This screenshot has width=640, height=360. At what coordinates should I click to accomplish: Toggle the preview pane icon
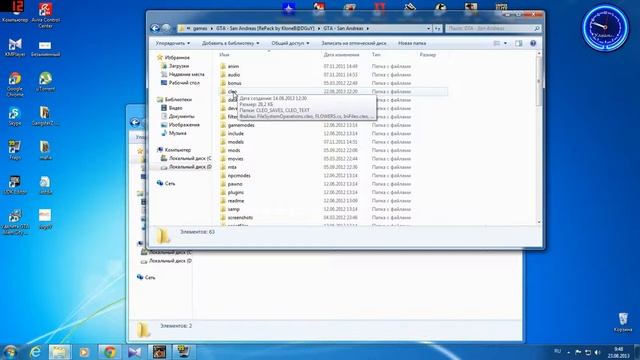click(x=518, y=43)
